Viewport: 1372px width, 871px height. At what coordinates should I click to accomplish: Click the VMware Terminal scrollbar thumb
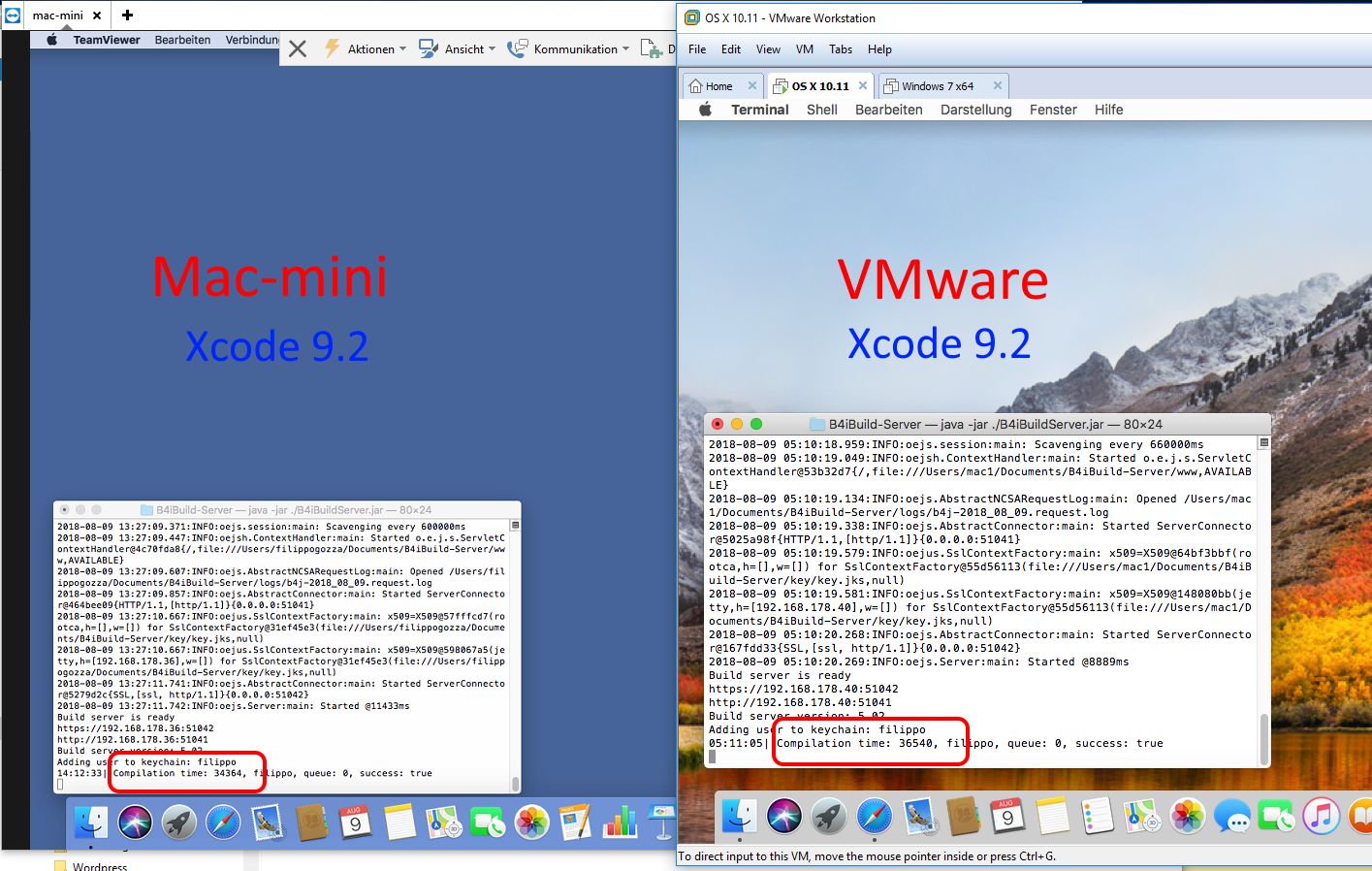coord(1263,738)
